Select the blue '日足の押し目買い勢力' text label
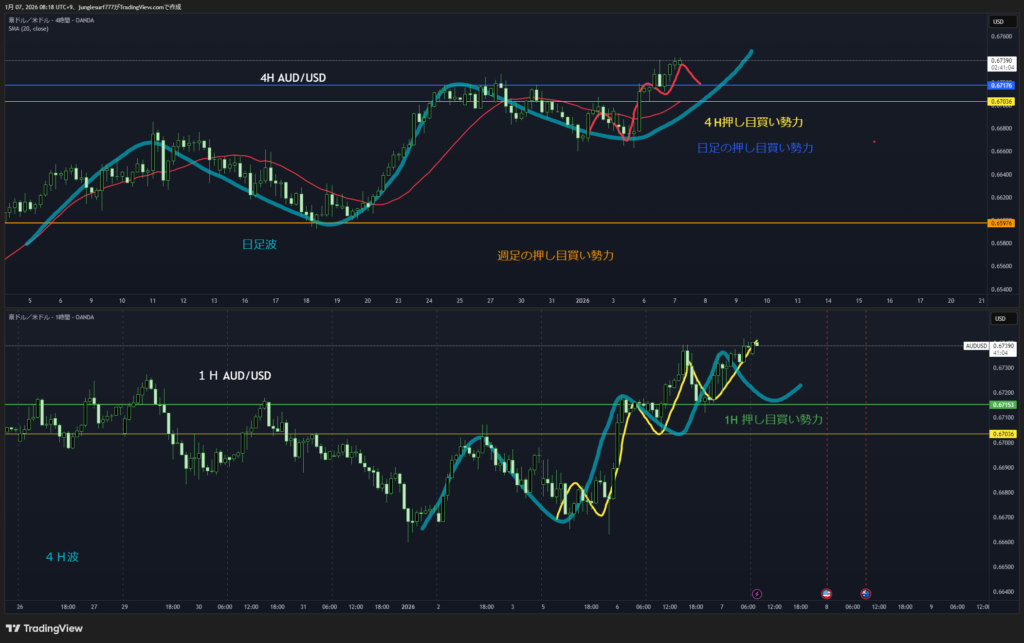This screenshot has height=643, width=1024. point(754,148)
